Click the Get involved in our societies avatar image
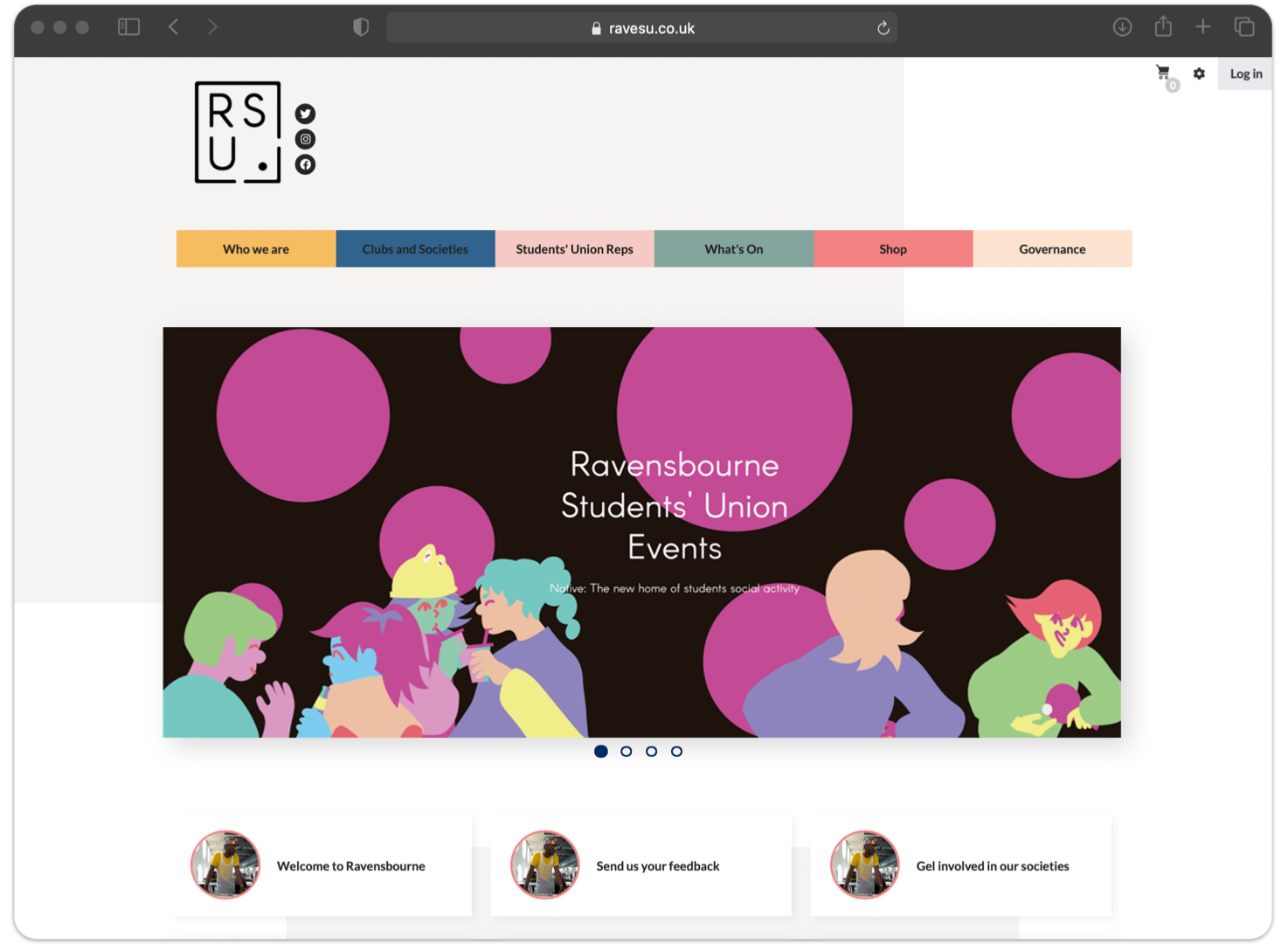The image size is (1288, 944). tap(865, 865)
